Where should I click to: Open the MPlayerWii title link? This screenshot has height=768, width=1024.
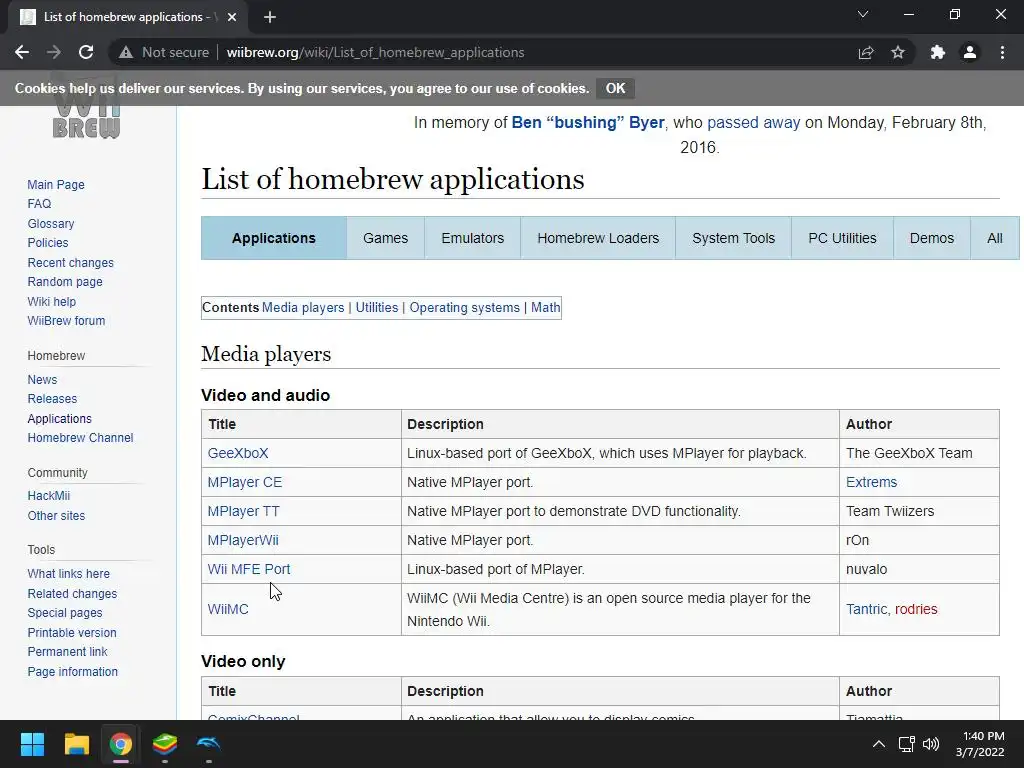pyautogui.click(x=243, y=540)
